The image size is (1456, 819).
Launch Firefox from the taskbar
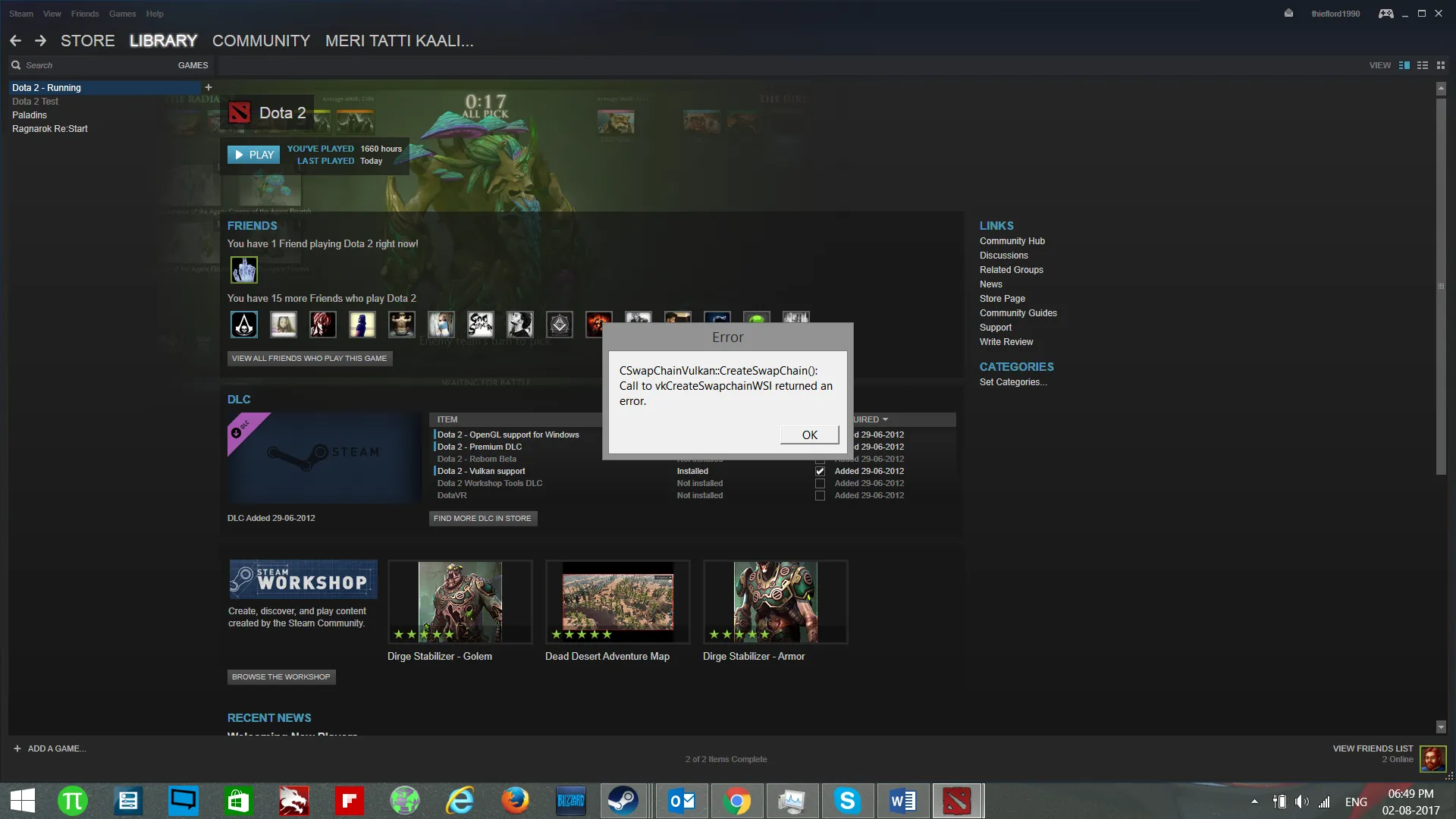(x=516, y=801)
